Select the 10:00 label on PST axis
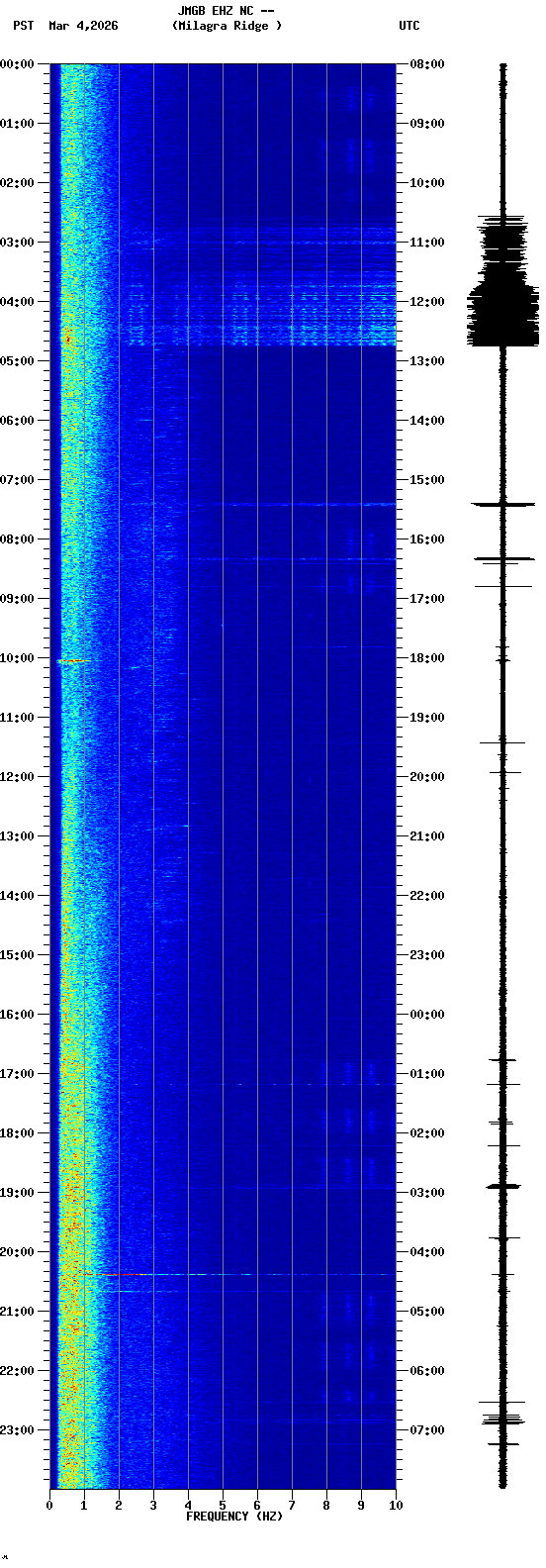Image resolution: width=546 pixels, height=1568 pixels. (x=17, y=658)
